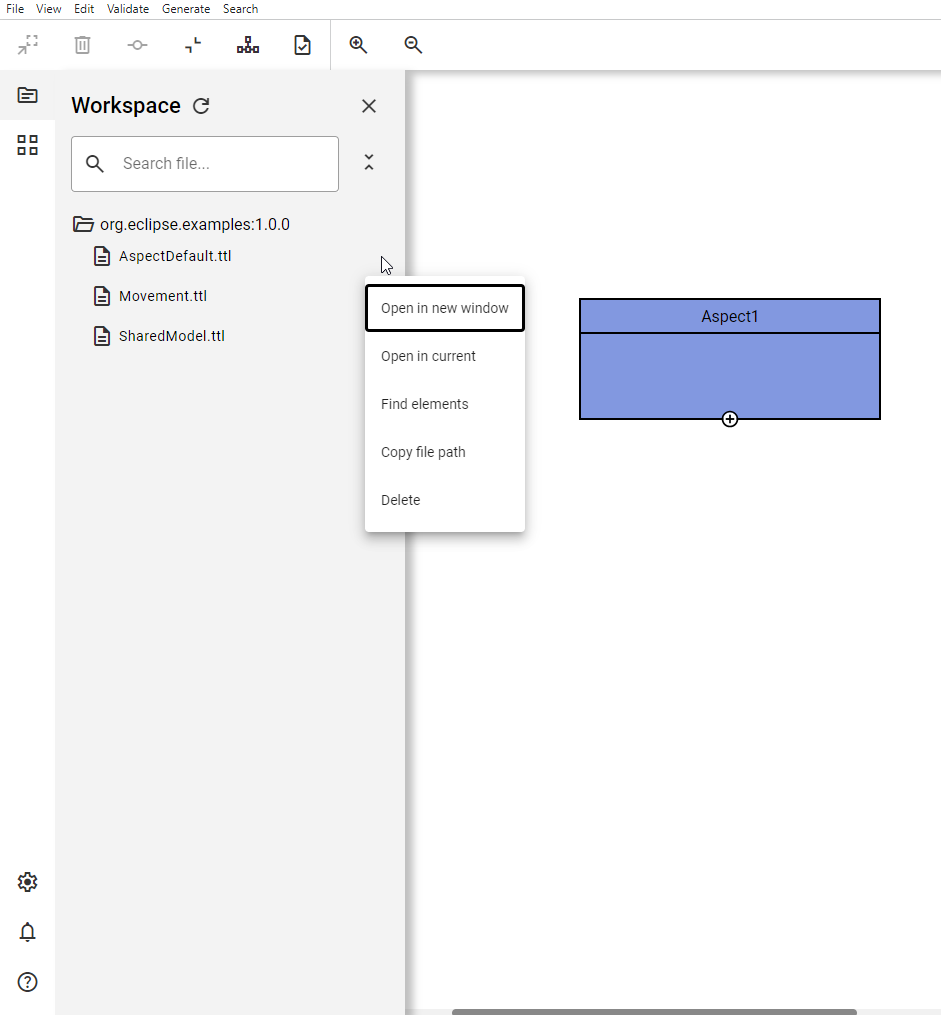Select 'Copy file path' in context menu
941x1015 pixels.
point(423,452)
